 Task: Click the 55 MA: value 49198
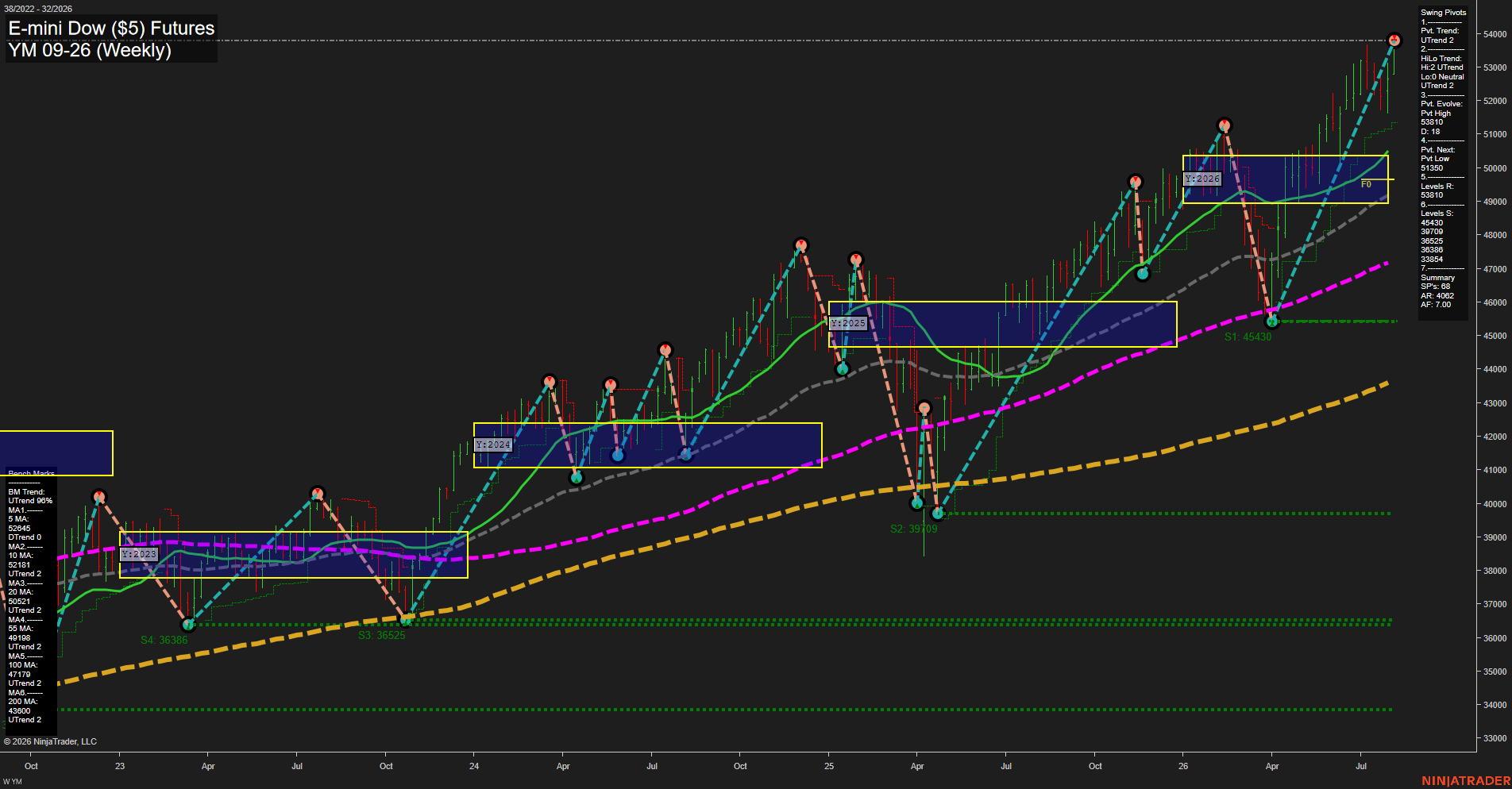[19, 638]
